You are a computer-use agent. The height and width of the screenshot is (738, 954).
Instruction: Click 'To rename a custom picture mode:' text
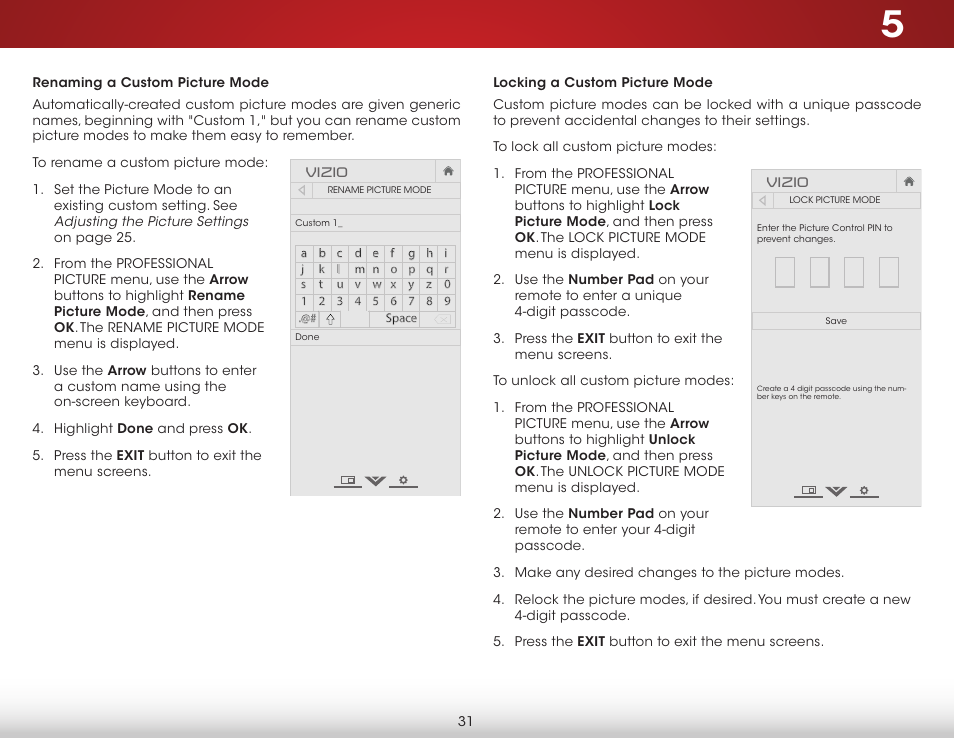click(150, 162)
